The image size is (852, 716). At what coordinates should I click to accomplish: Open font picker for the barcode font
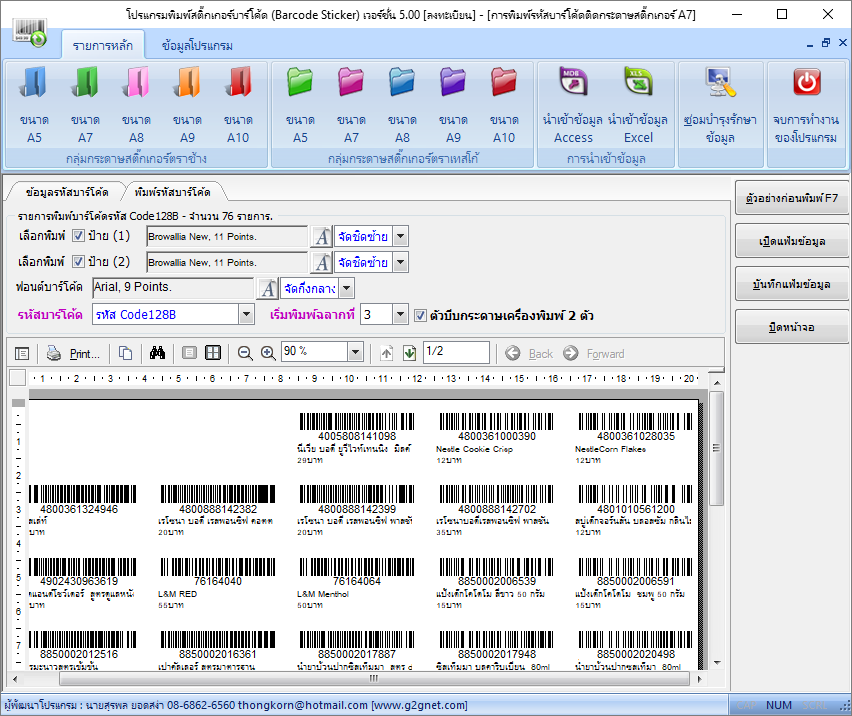tap(267, 288)
